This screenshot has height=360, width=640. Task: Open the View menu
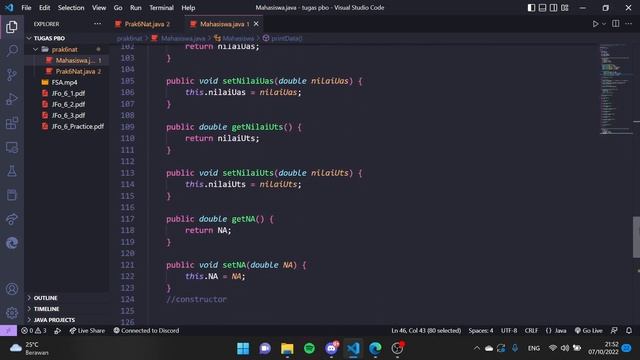99,8
